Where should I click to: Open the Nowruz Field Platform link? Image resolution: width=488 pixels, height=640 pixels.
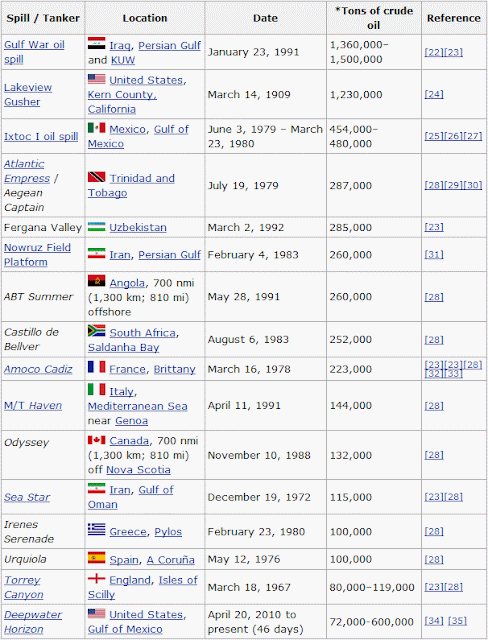(37, 255)
